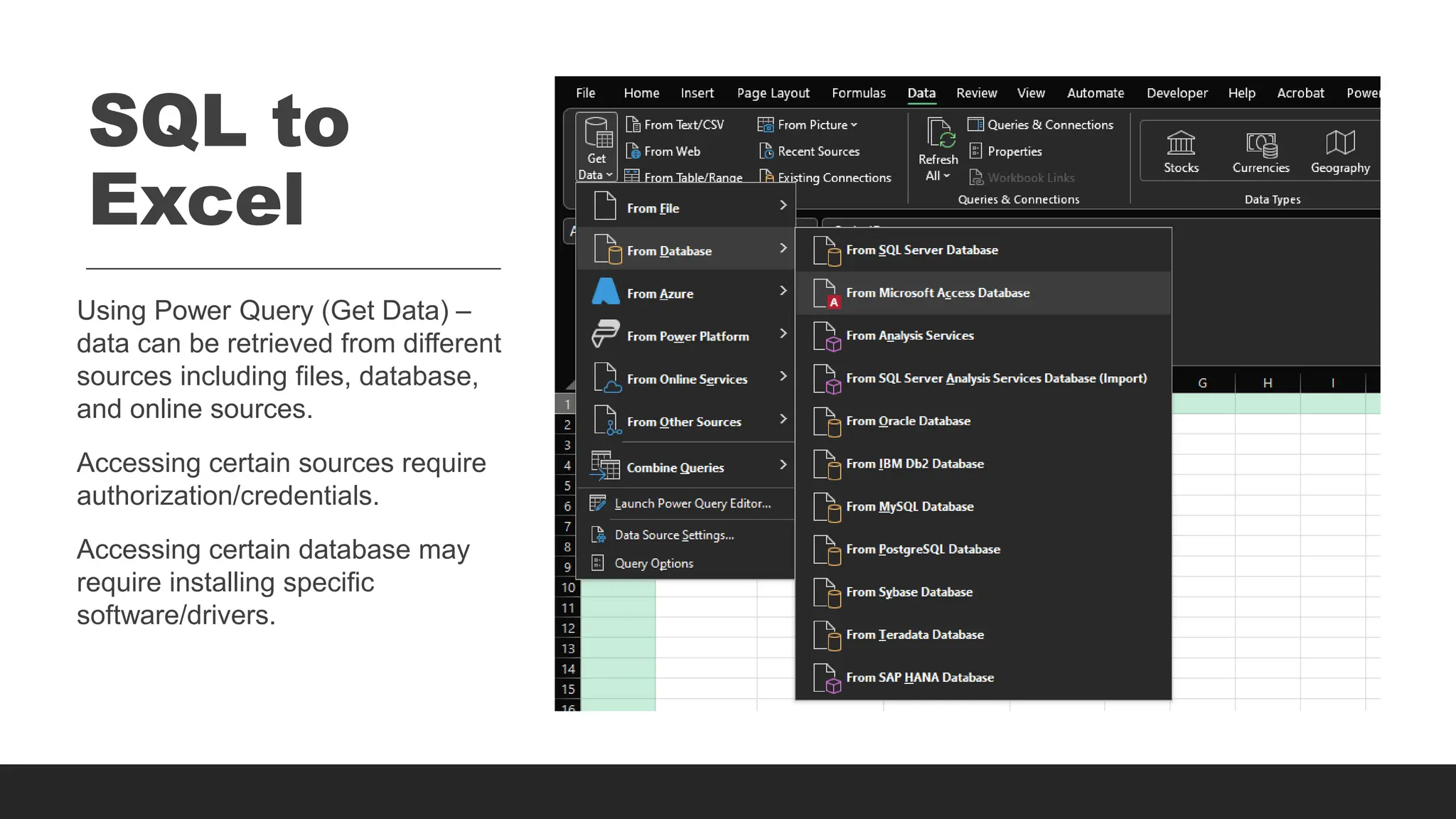This screenshot has height=819, width=1456.
Task: Switch to the Insert tab
Action: 697,93
